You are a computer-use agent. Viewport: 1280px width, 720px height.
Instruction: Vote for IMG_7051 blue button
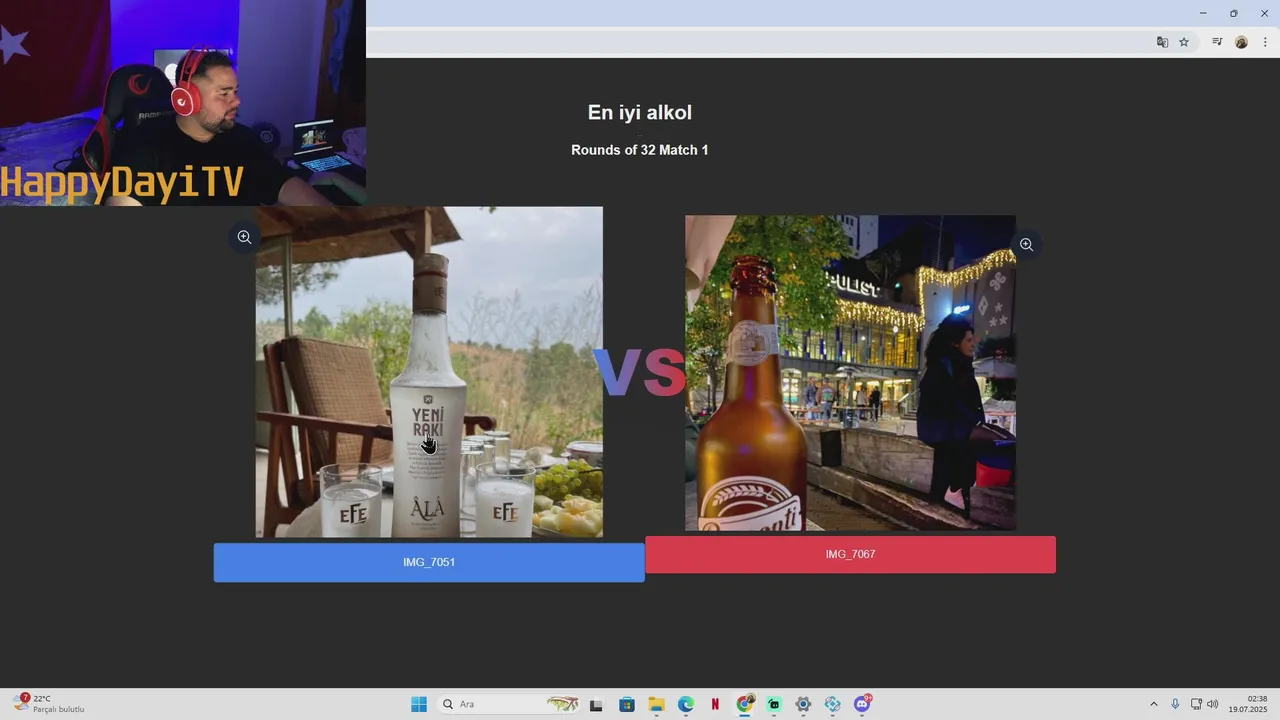pyautogui.click(x=429, y=562)
